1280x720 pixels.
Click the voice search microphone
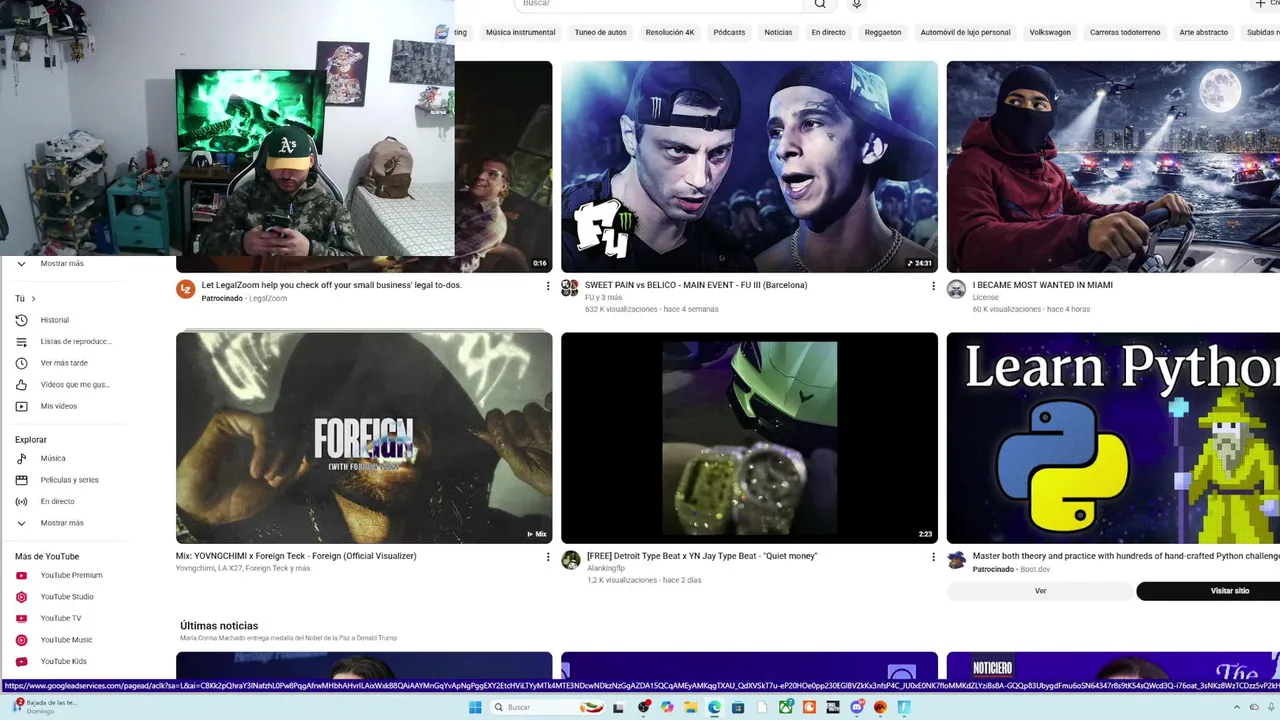[x=857, y=4]
